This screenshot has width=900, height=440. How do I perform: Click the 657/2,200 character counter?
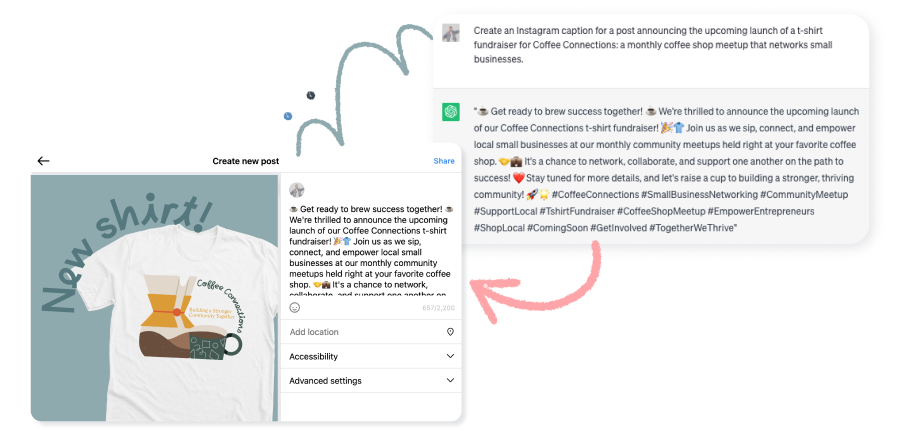pos(438,308)
